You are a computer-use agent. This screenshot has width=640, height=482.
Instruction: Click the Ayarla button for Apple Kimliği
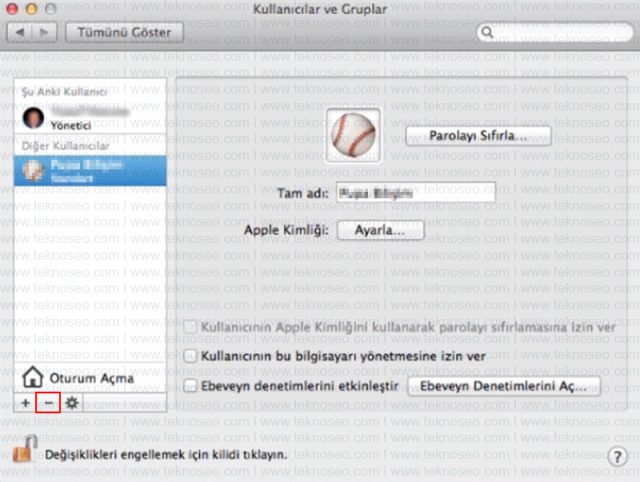click(380, 230)
